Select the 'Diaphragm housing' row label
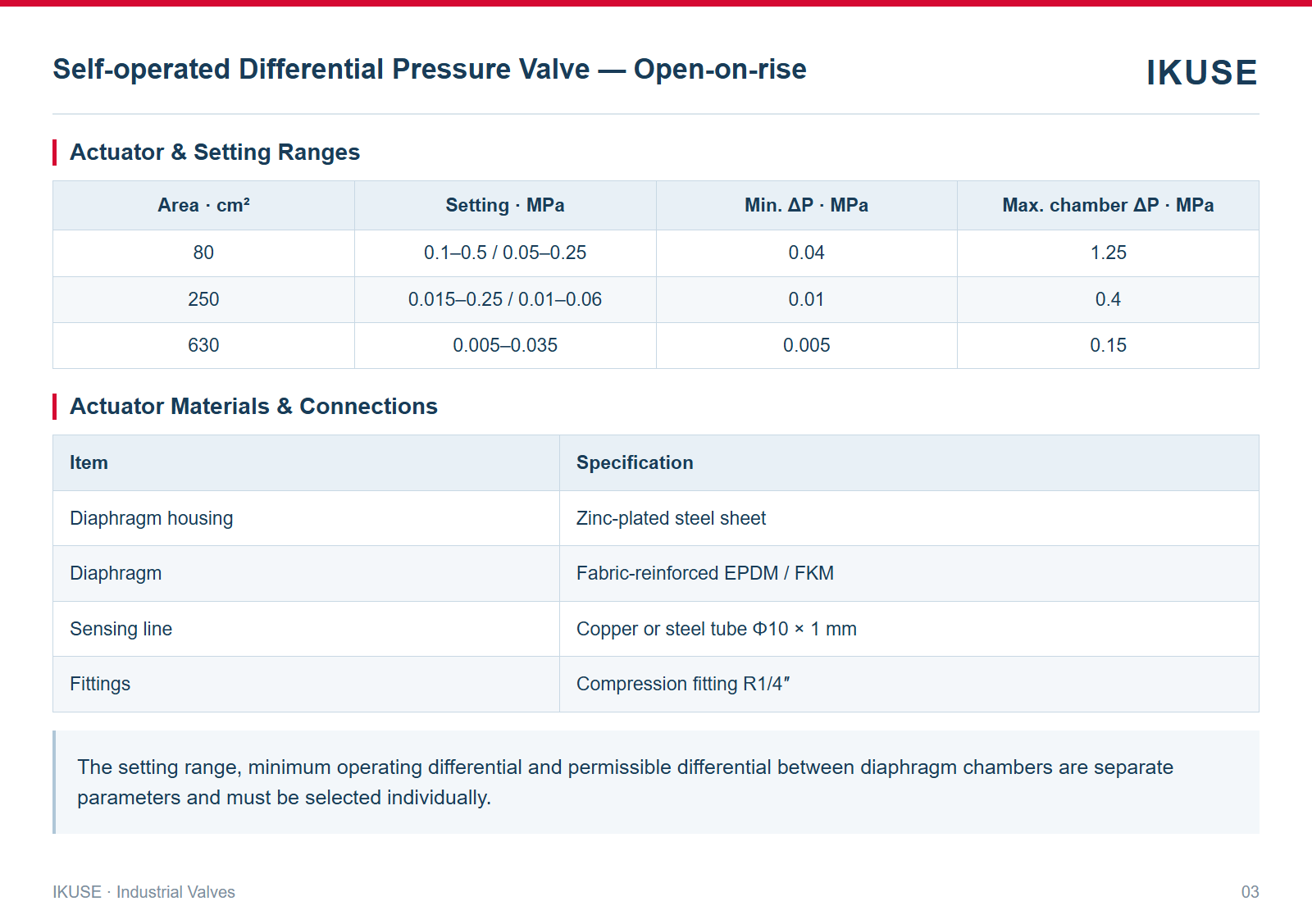The height and width of the screenshot is (924, 1312). click(x=152, y=518)
